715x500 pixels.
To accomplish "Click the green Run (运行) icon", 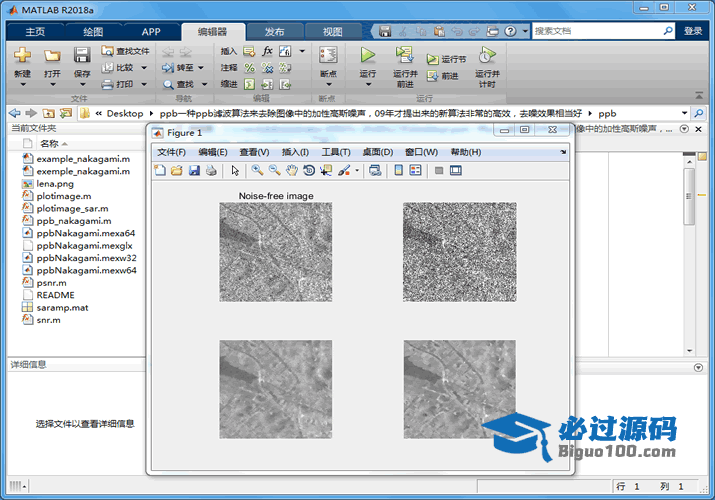I will [x=367, y=55].
